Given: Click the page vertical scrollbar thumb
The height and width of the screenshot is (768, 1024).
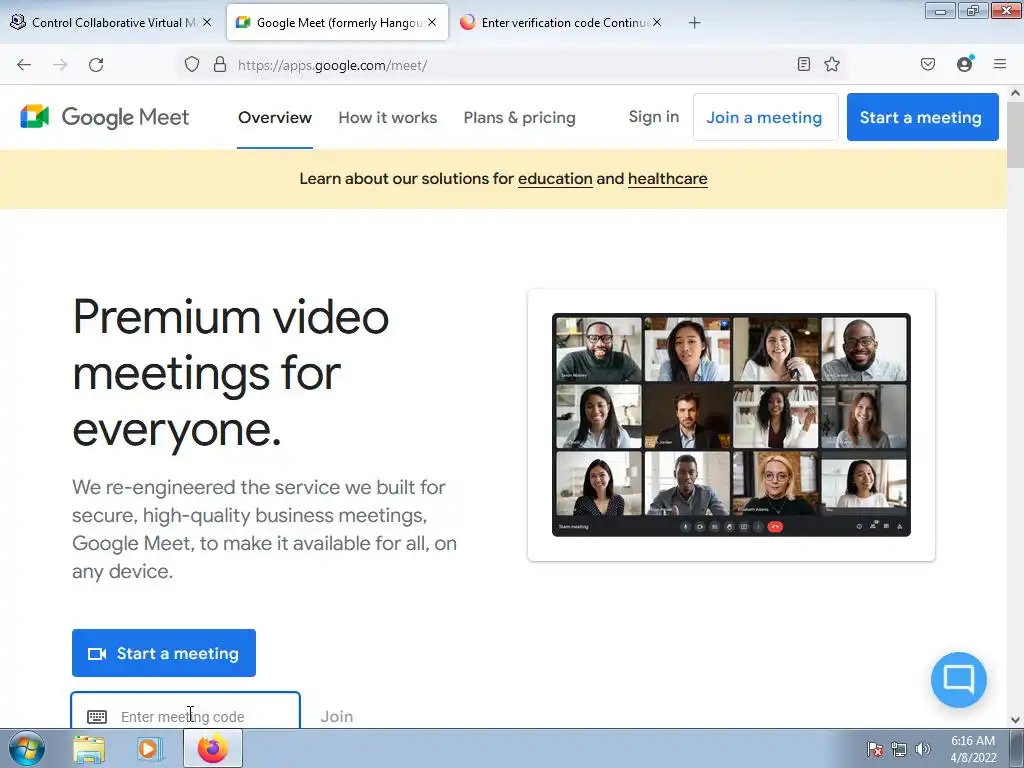Looking at the screenshot, I should point(1016,135).
